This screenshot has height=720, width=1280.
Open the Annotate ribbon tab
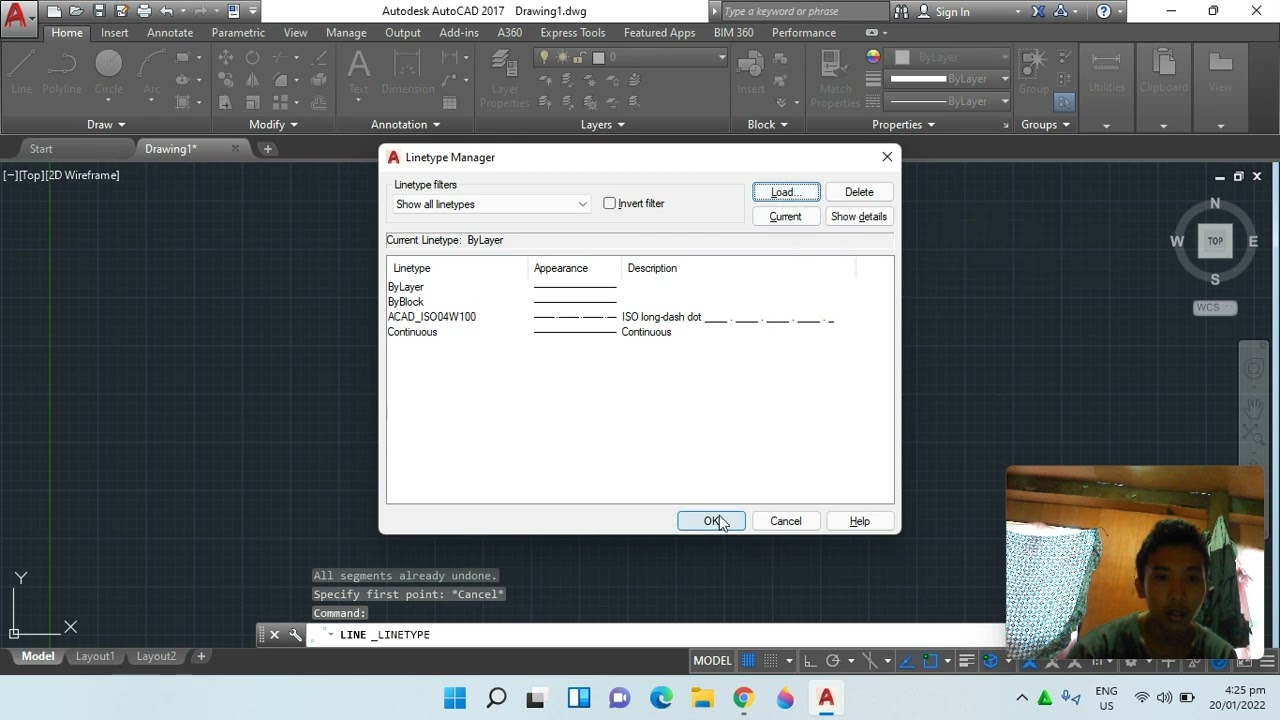170,32
